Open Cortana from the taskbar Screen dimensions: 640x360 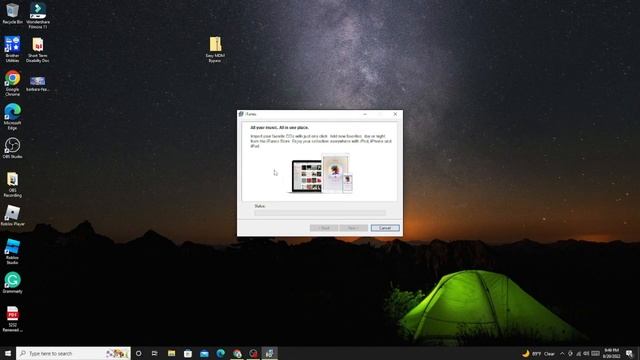[139, 353]
